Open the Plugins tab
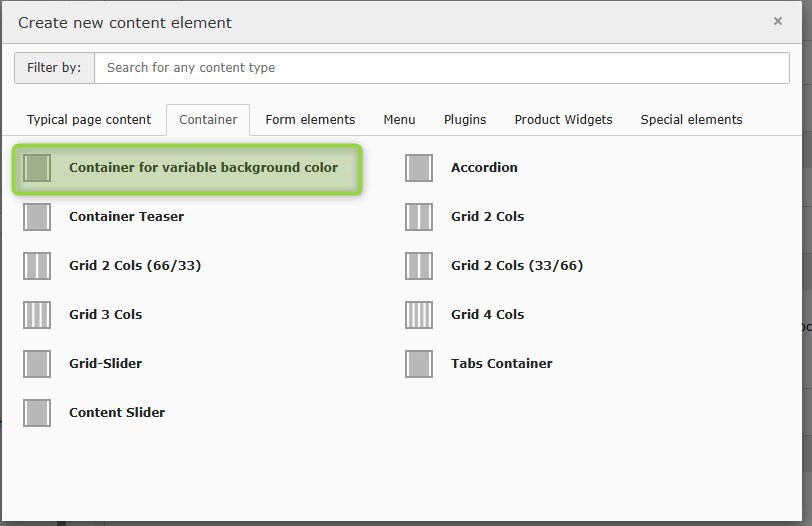 click(x=465, y=120)
